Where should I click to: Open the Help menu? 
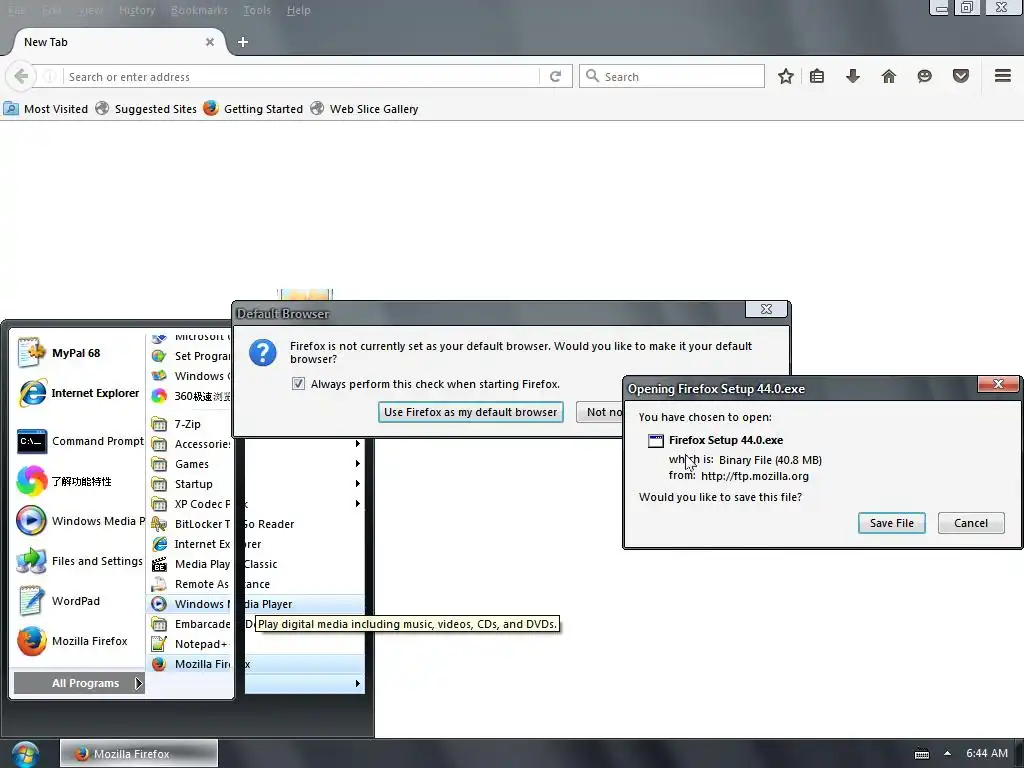click(298, 10)
